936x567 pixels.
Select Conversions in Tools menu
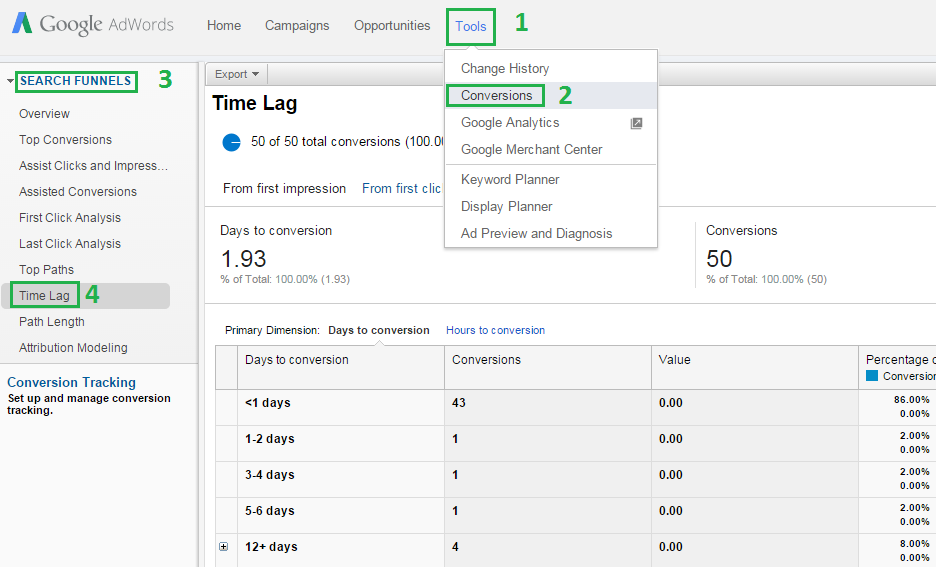496,95
